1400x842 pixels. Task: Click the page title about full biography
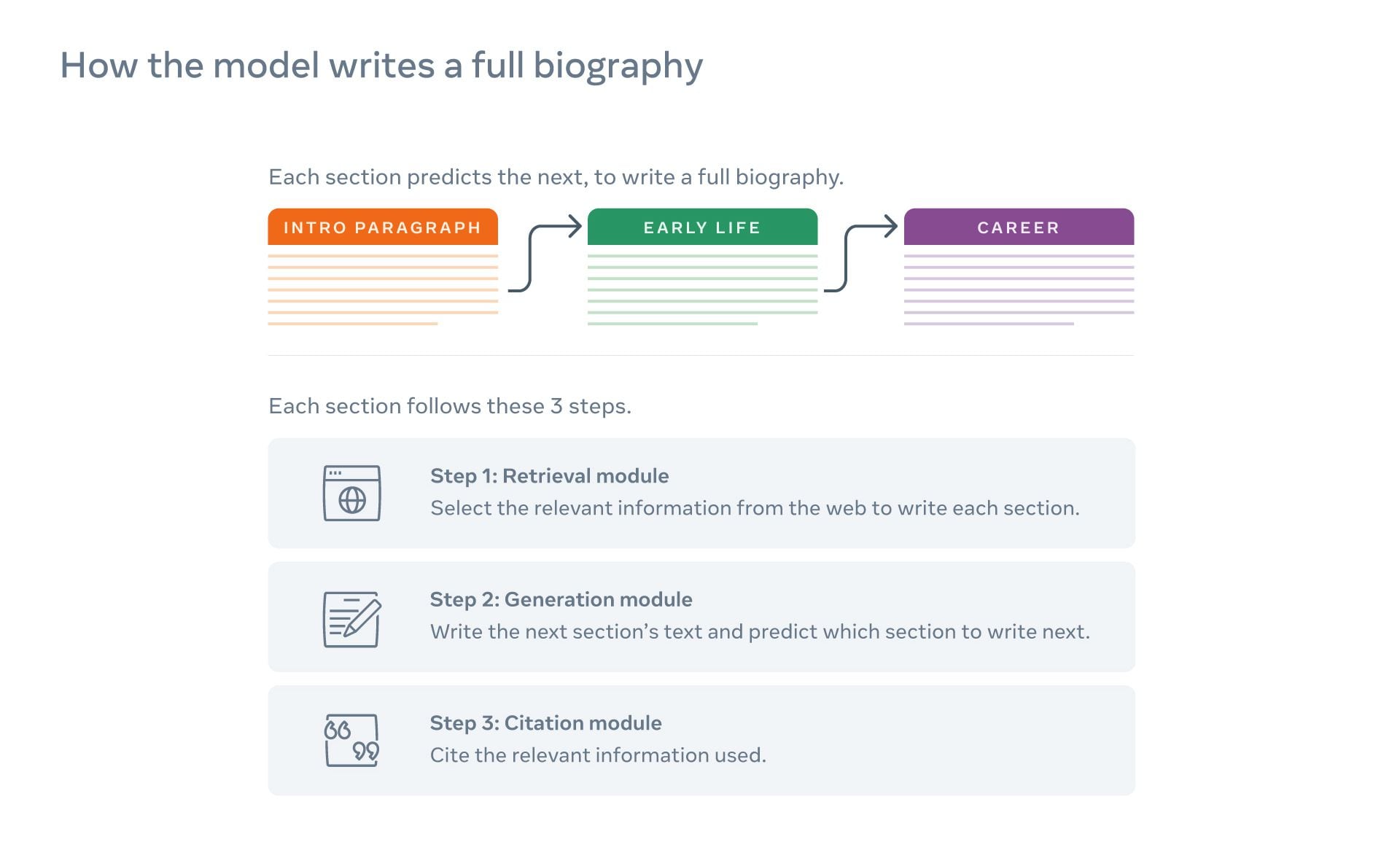381,66
